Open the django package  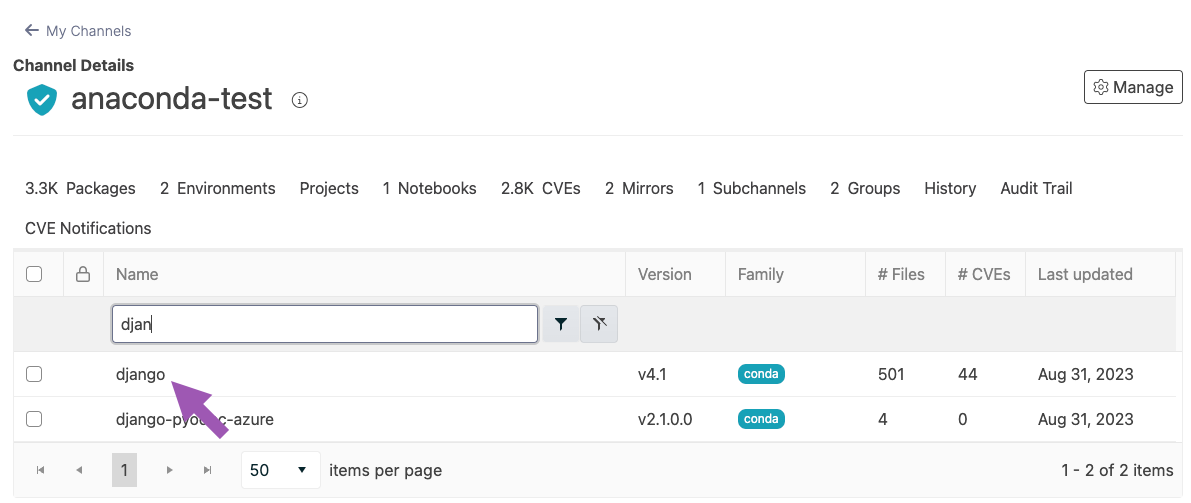(141, 374)
